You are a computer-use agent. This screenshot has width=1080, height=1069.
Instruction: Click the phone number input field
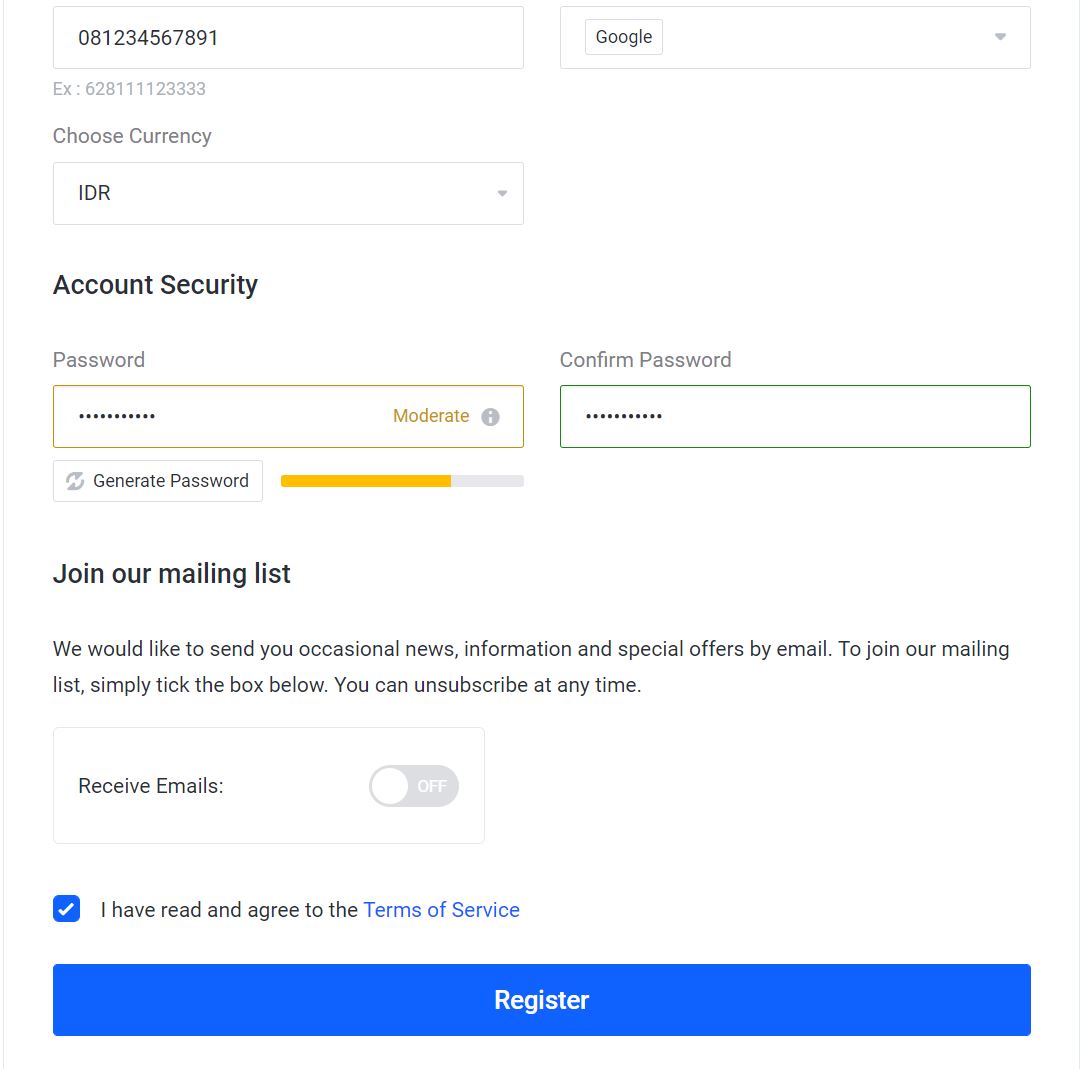coord(288,37)
